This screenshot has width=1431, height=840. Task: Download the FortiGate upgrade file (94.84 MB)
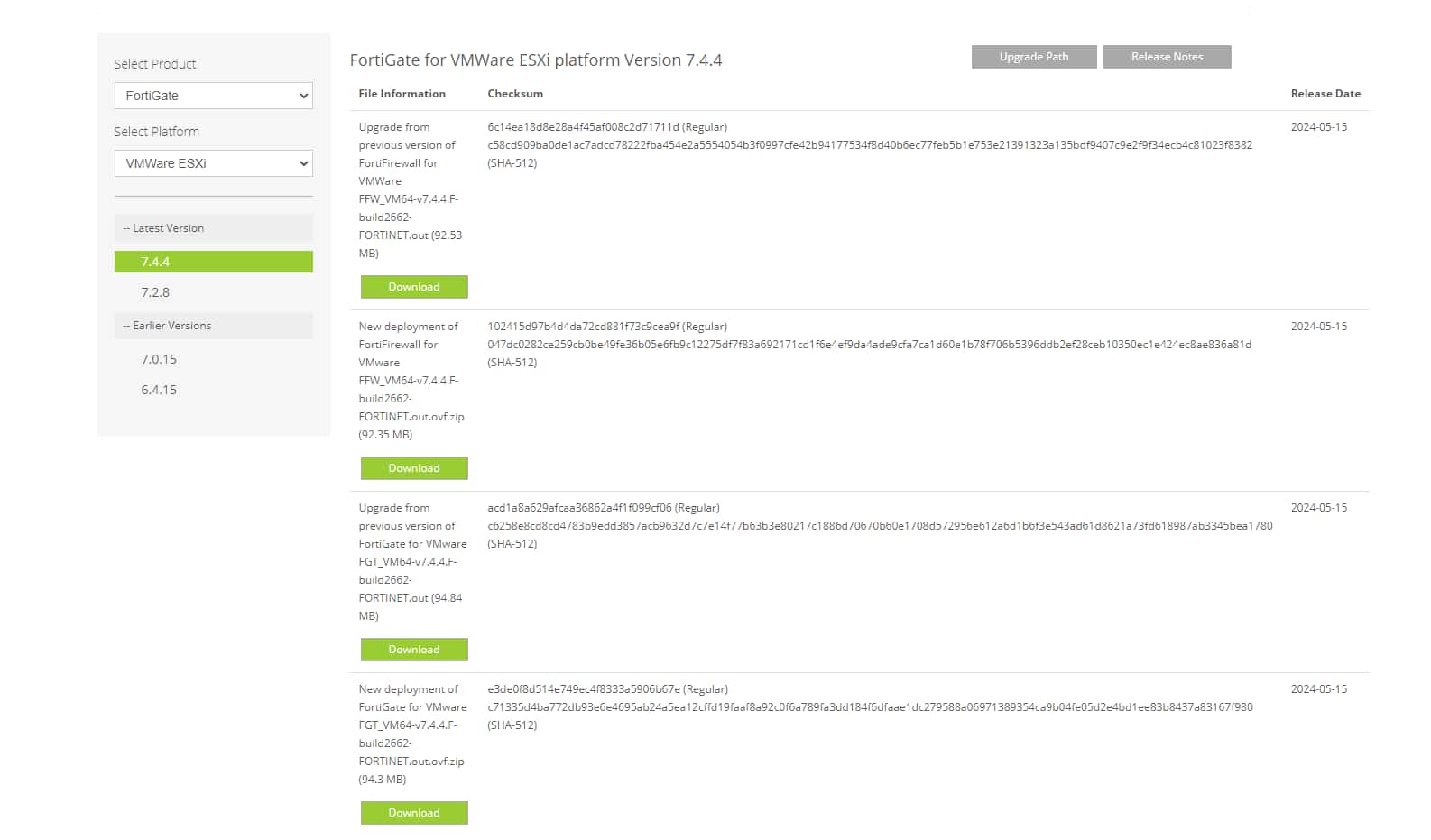click(414, 650)
